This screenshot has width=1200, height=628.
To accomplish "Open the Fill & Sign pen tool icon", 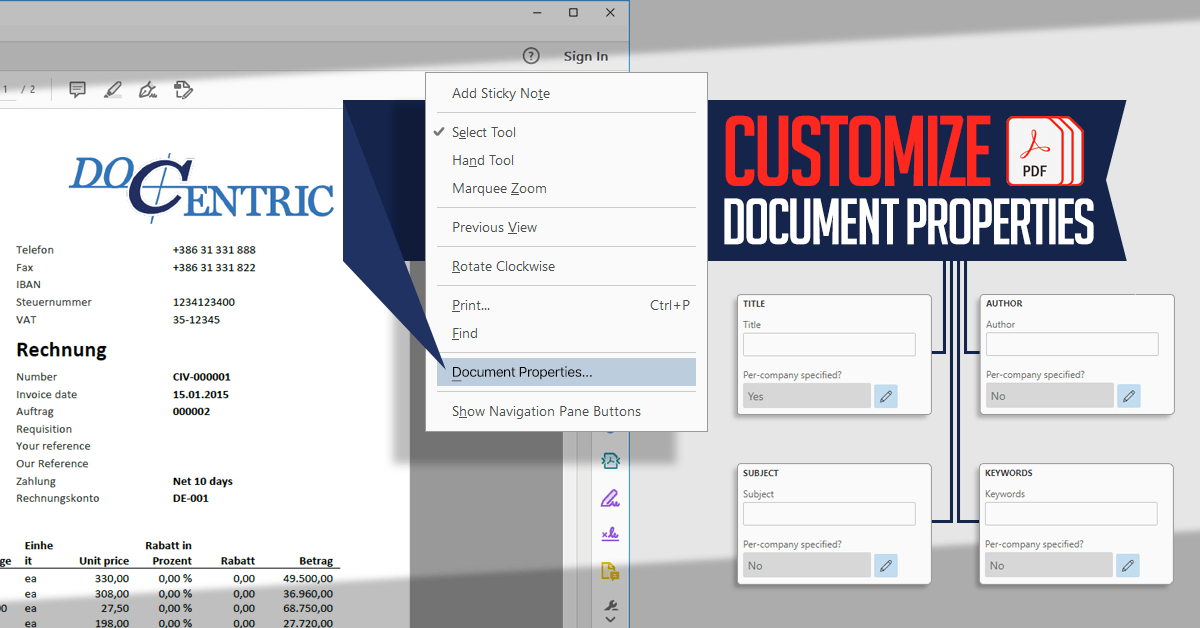I will click(610, 497).
